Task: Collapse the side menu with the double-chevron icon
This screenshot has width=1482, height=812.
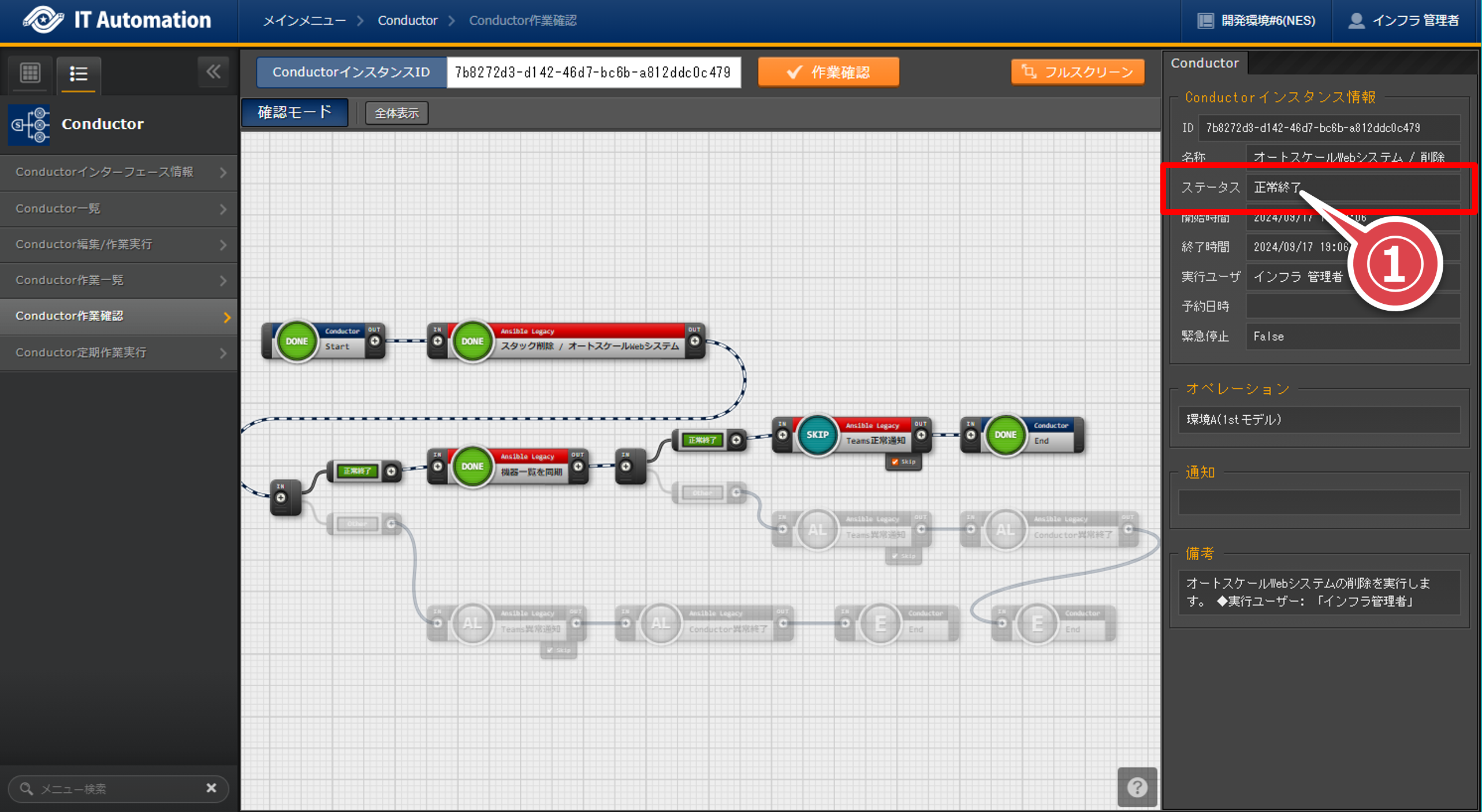Action: (213, 72)
